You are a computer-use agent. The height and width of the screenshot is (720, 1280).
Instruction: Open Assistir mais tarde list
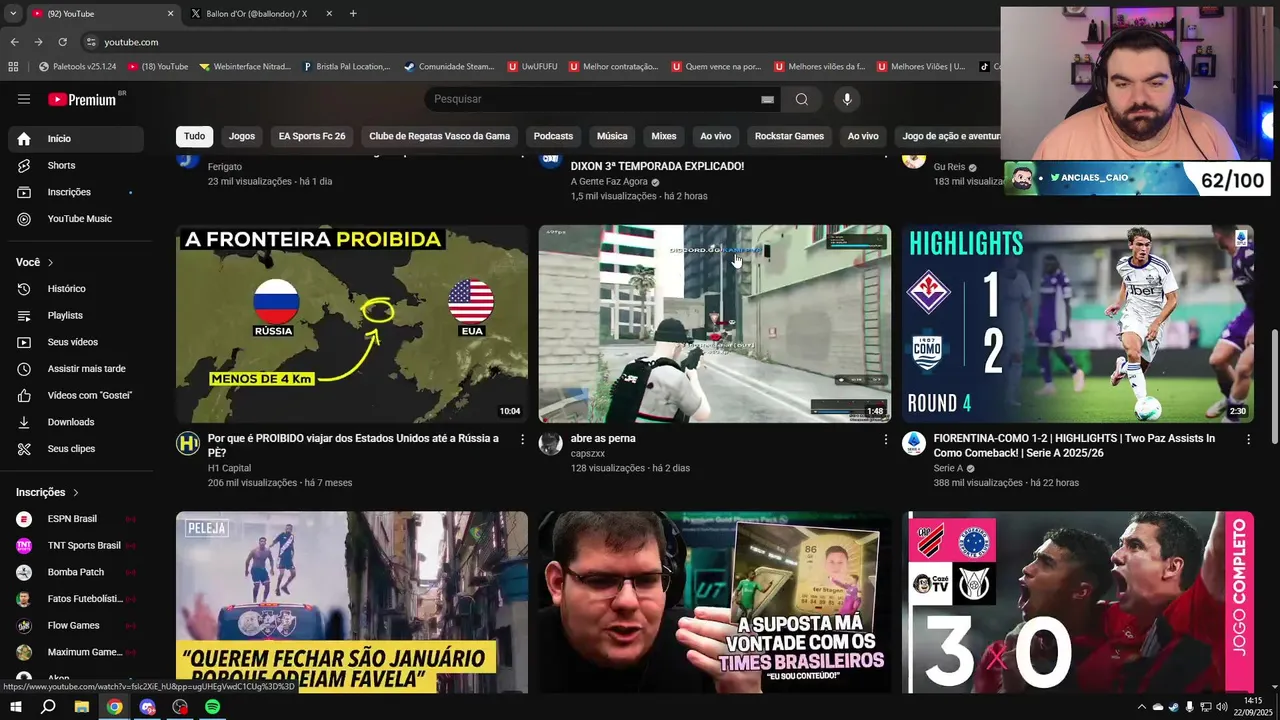tap(76, 369)
